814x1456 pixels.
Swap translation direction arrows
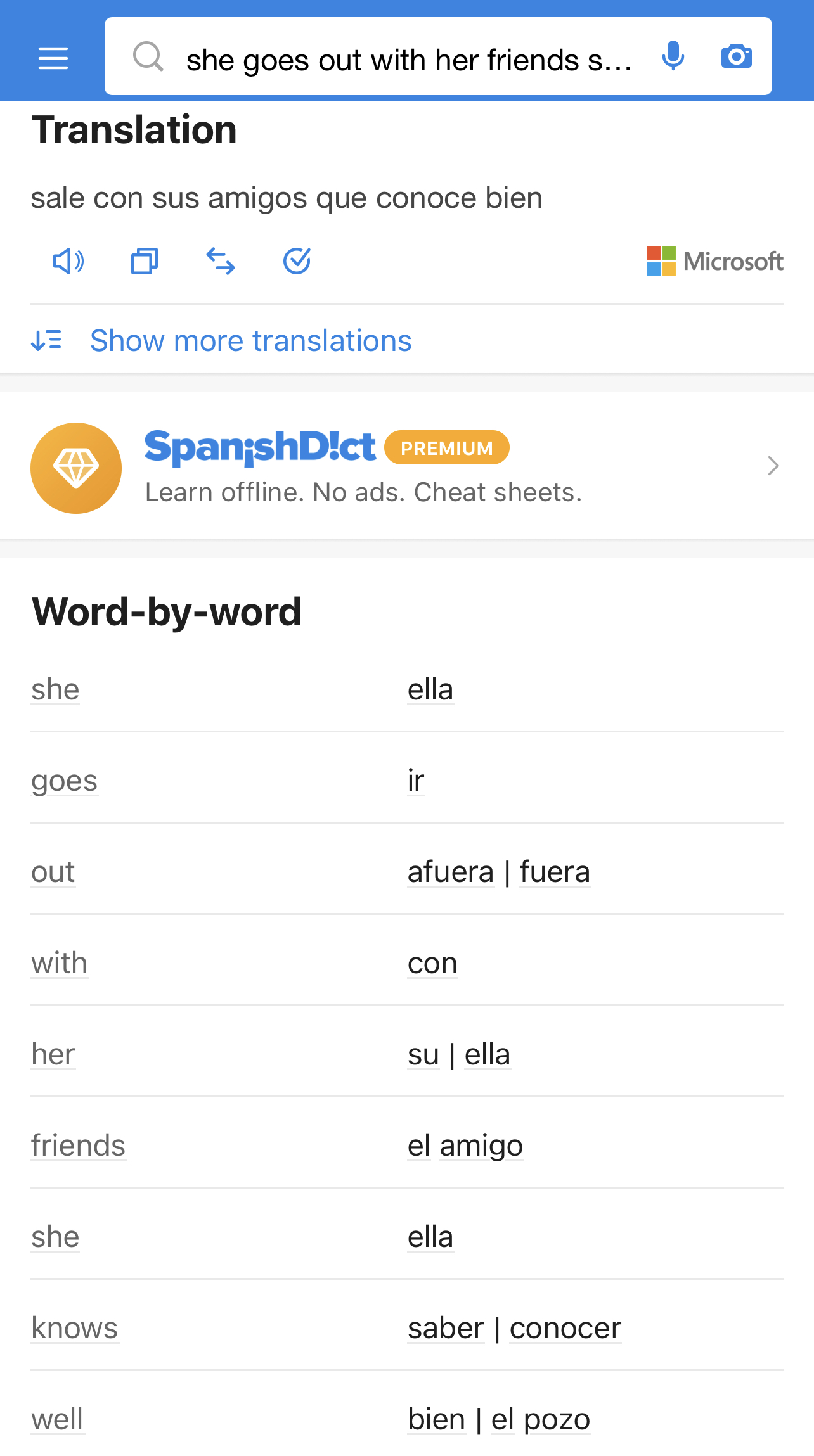click(221, 261)
